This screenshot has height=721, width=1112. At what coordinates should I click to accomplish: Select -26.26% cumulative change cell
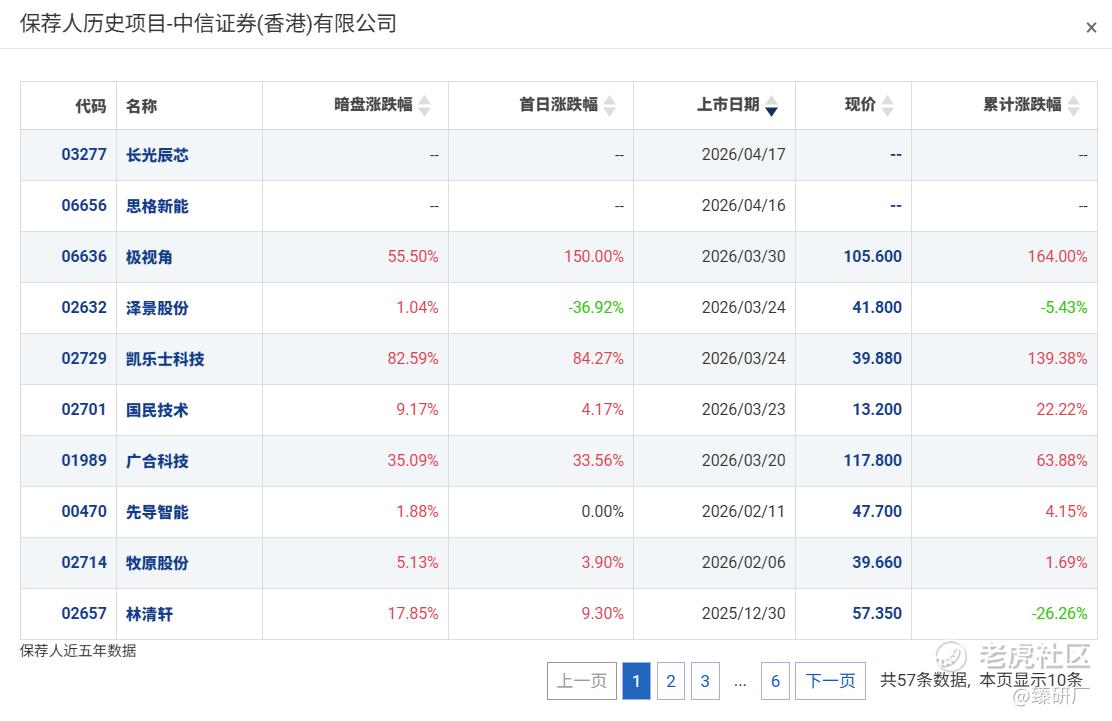(1060, 614)
